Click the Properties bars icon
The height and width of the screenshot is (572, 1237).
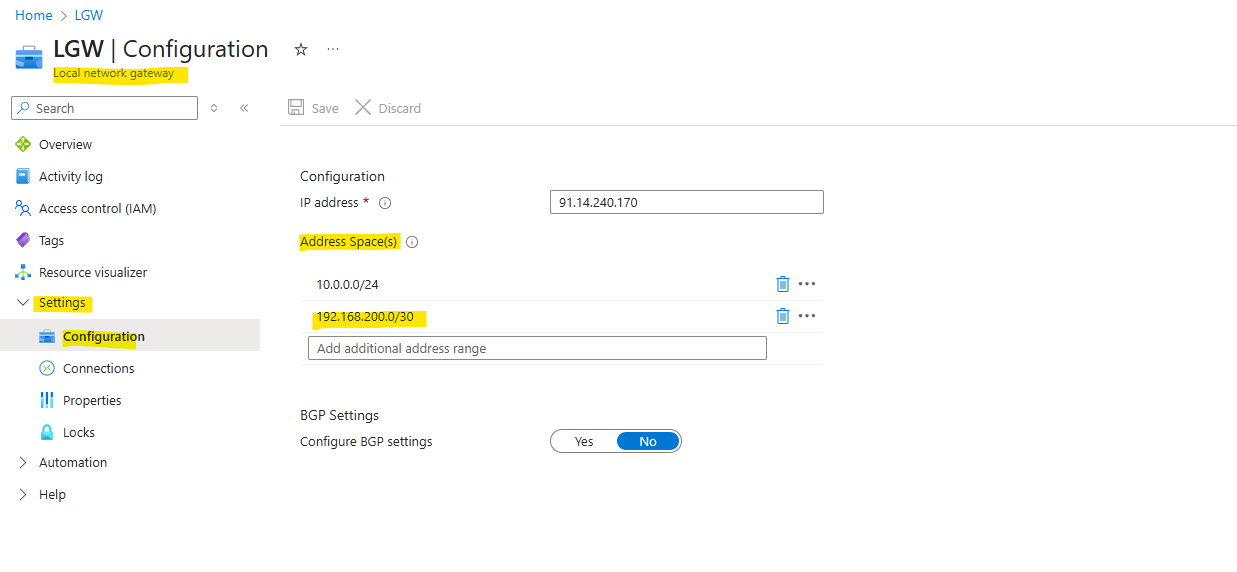pos(47,400)
